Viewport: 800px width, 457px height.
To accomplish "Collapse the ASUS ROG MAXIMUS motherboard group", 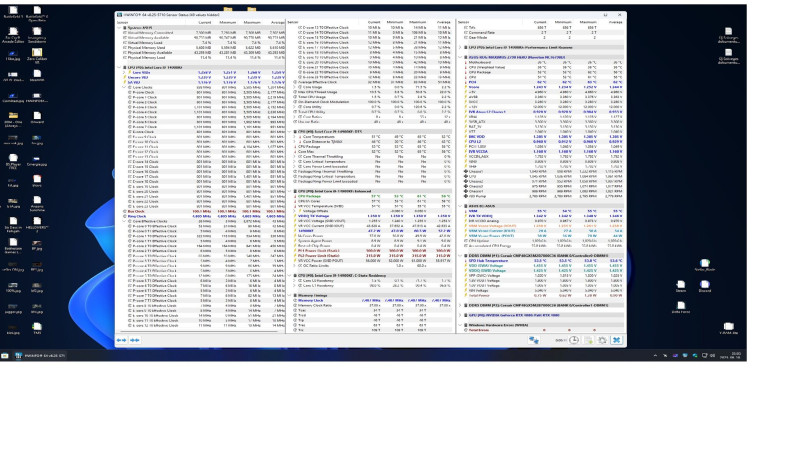I will (461, 58).
